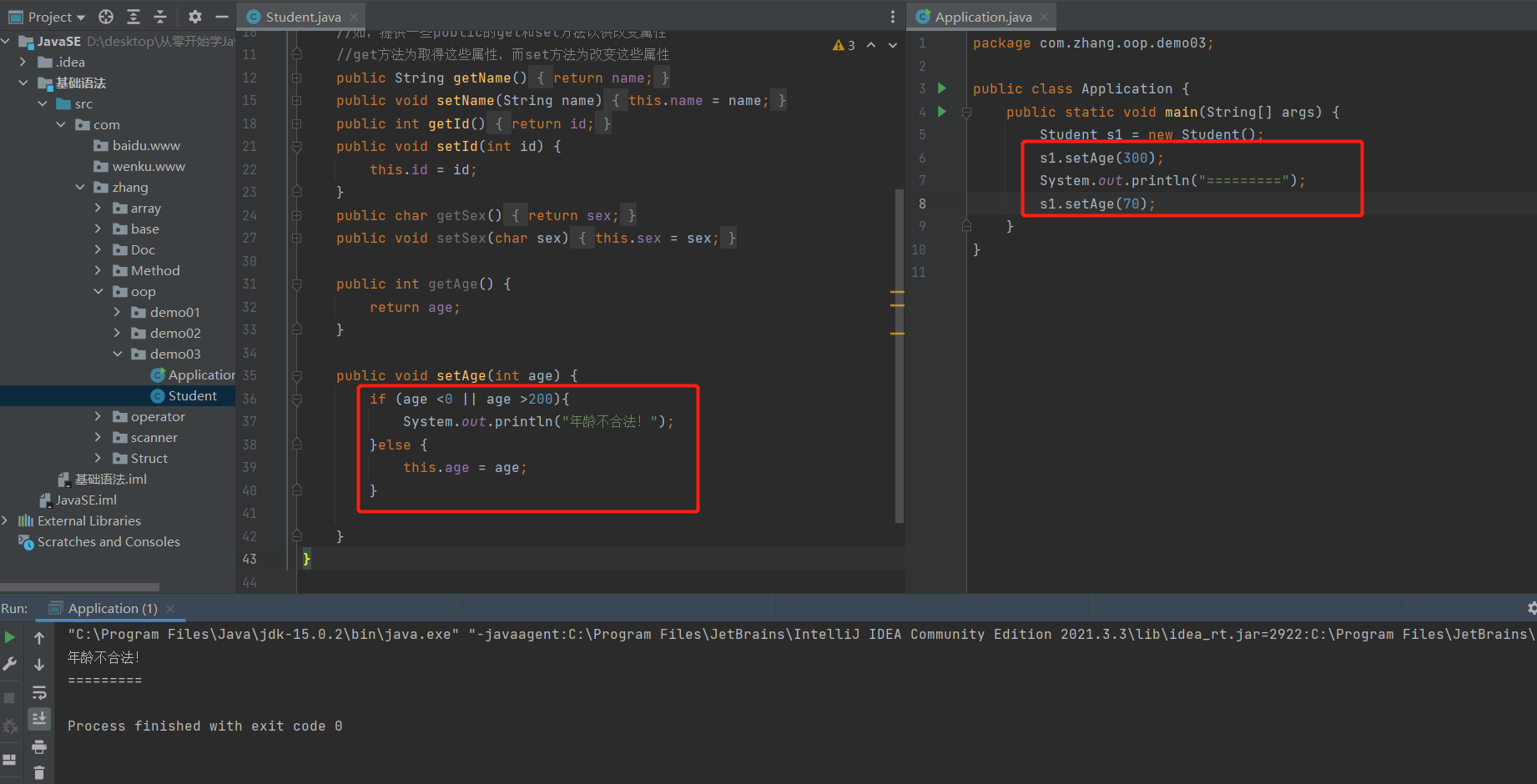Toggle scroll to end in run console
Viewport: 1537px width, 784px height.
tap(39, 719)
